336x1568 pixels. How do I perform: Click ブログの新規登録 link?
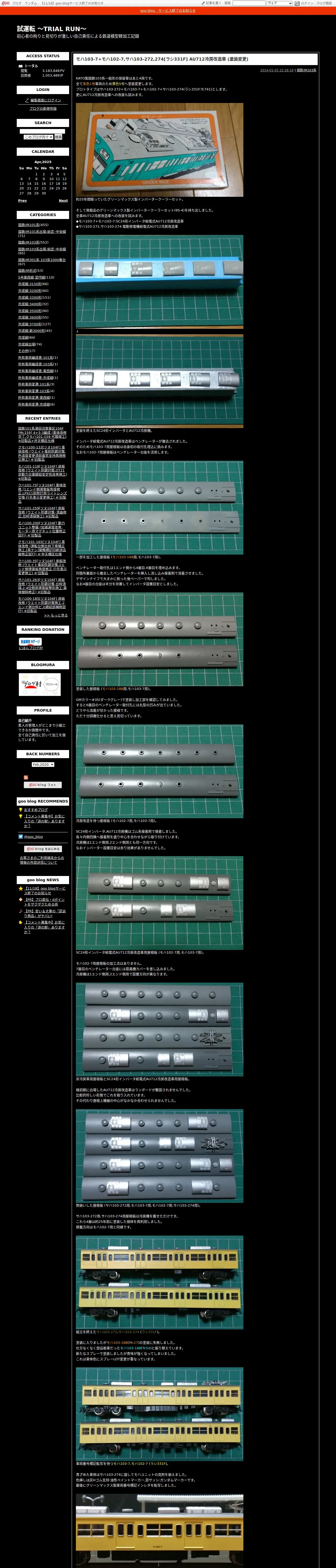(x=43, y=108)
